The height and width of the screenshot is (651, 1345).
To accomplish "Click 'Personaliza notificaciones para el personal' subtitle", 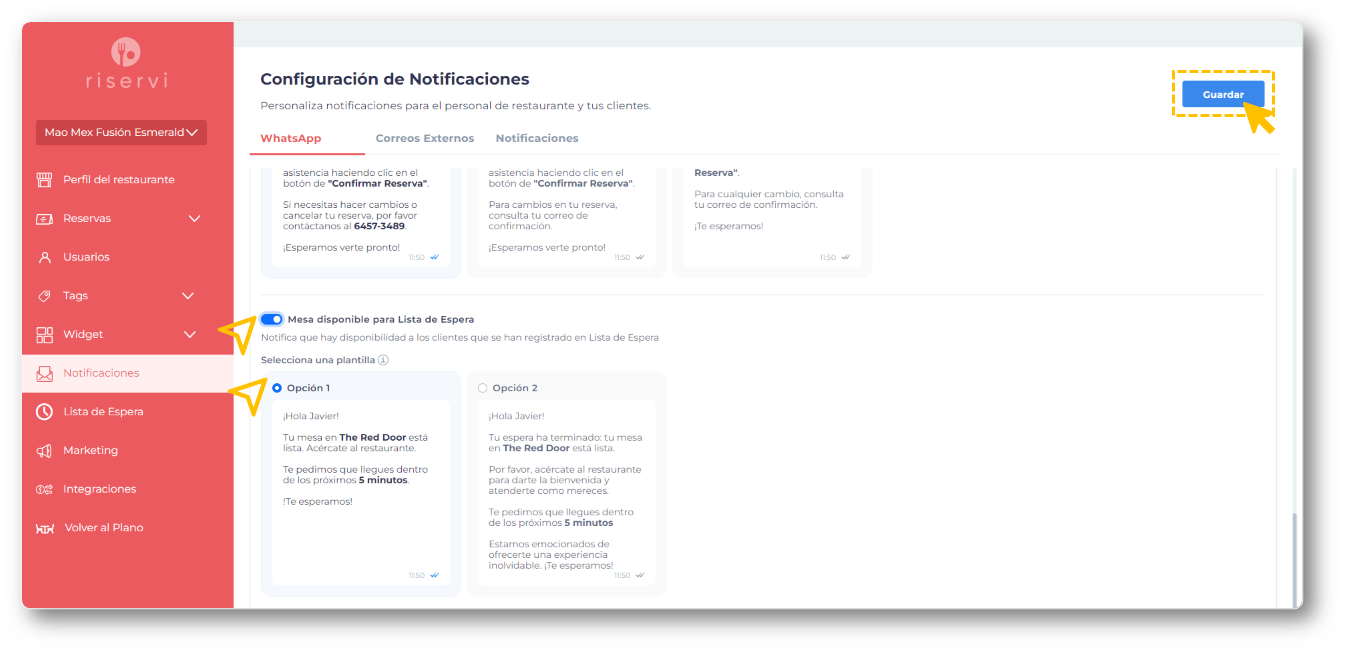I will point(455,105).
